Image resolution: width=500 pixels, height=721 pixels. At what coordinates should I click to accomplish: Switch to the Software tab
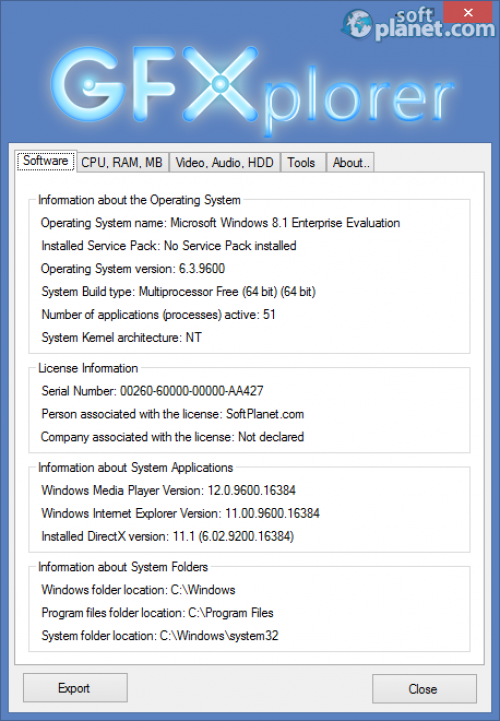[46, 161]
